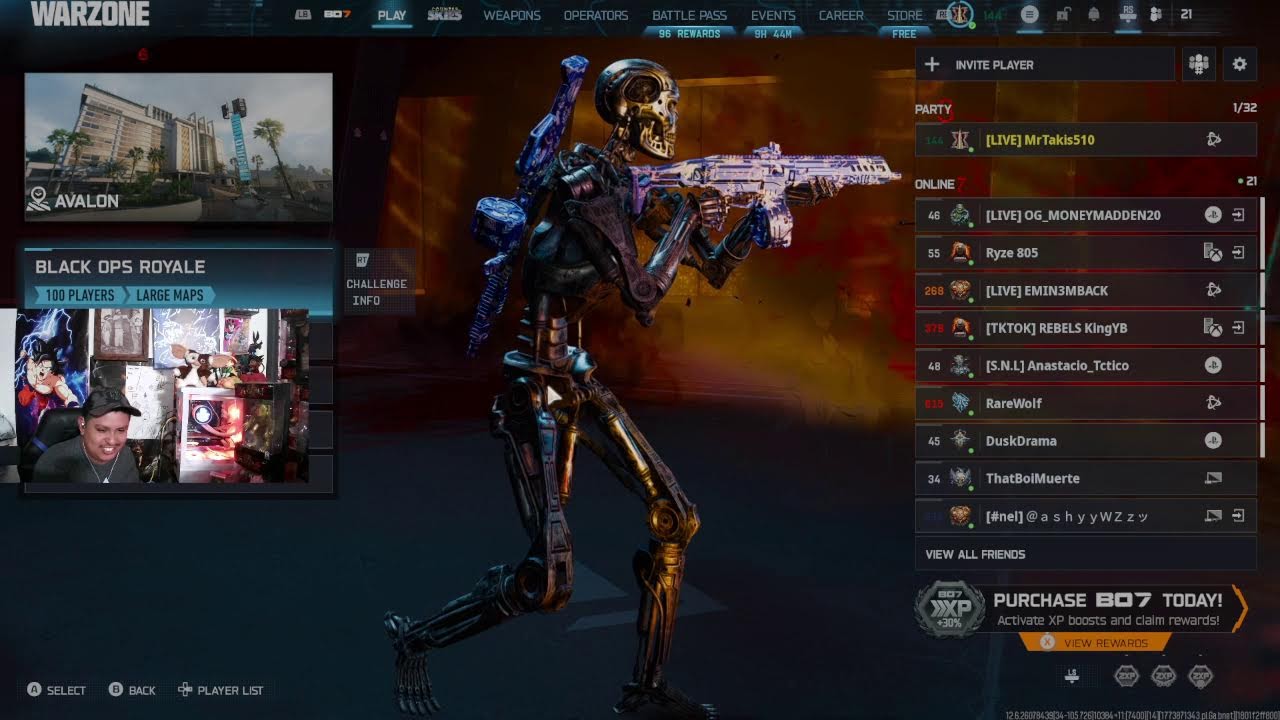Click the plus icon for Invite Player

[932, 65]
